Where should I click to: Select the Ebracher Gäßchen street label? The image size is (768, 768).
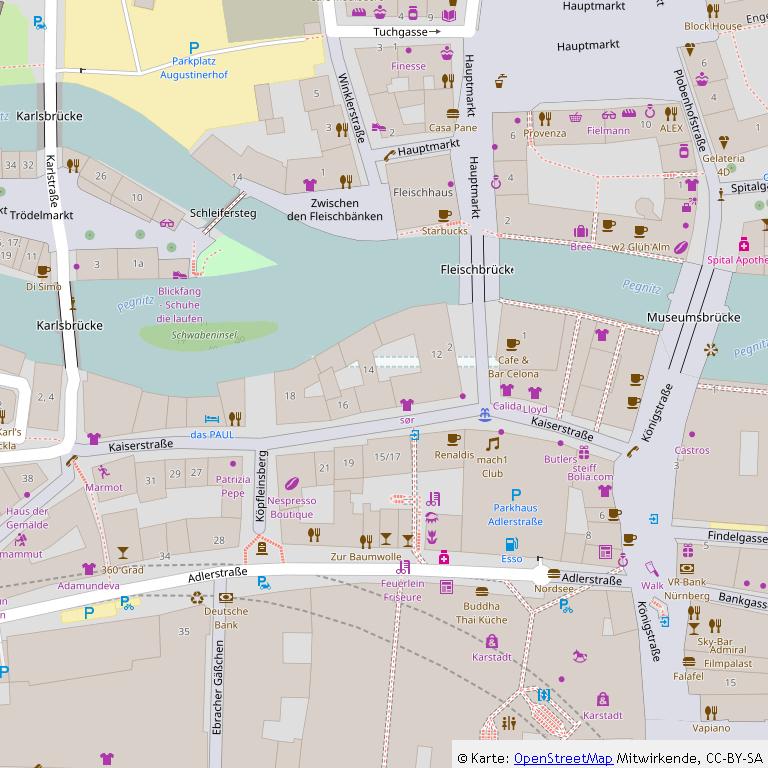tap(218, 688)
